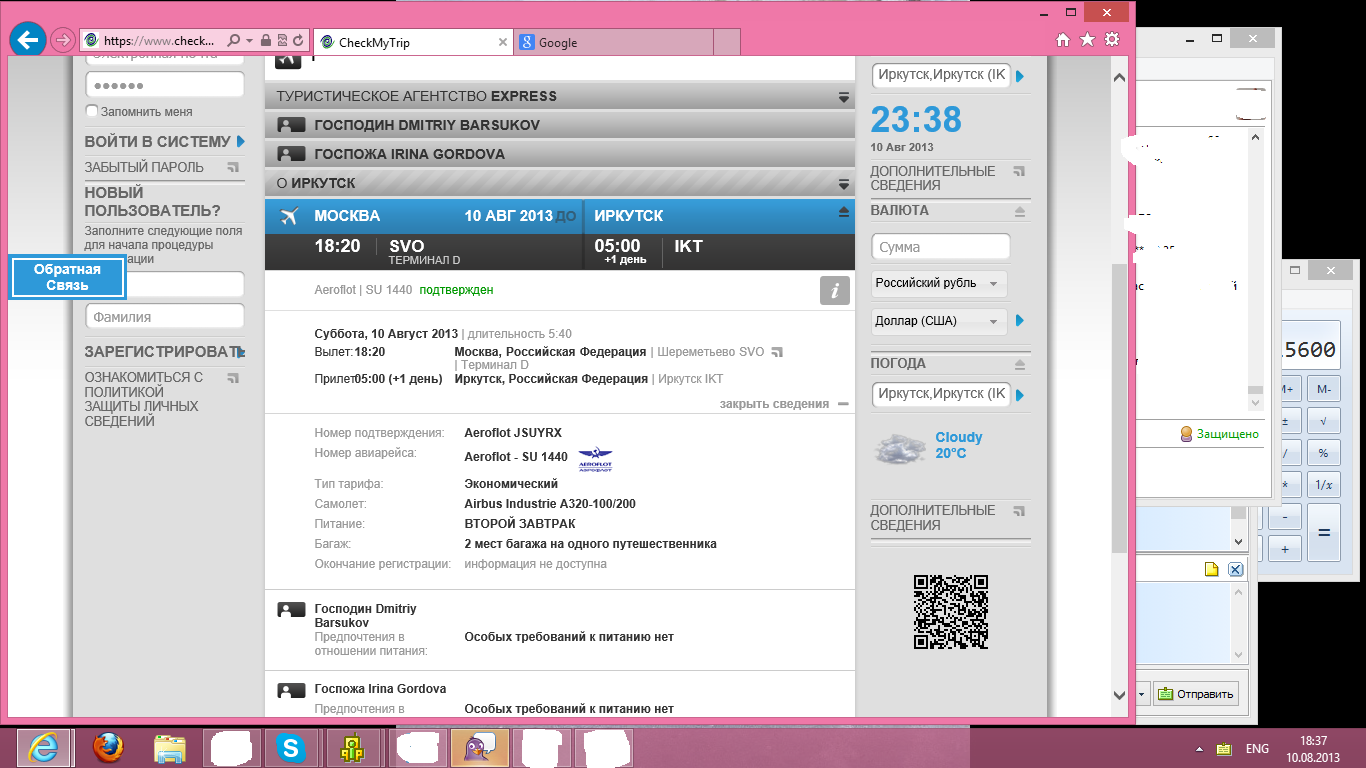Collapse ТУРИСТИЧЕСКОЕ АГЕНТСТВО EXPRESS section
This screenshot has height=768, width=1366.
(x=844, y=97)
